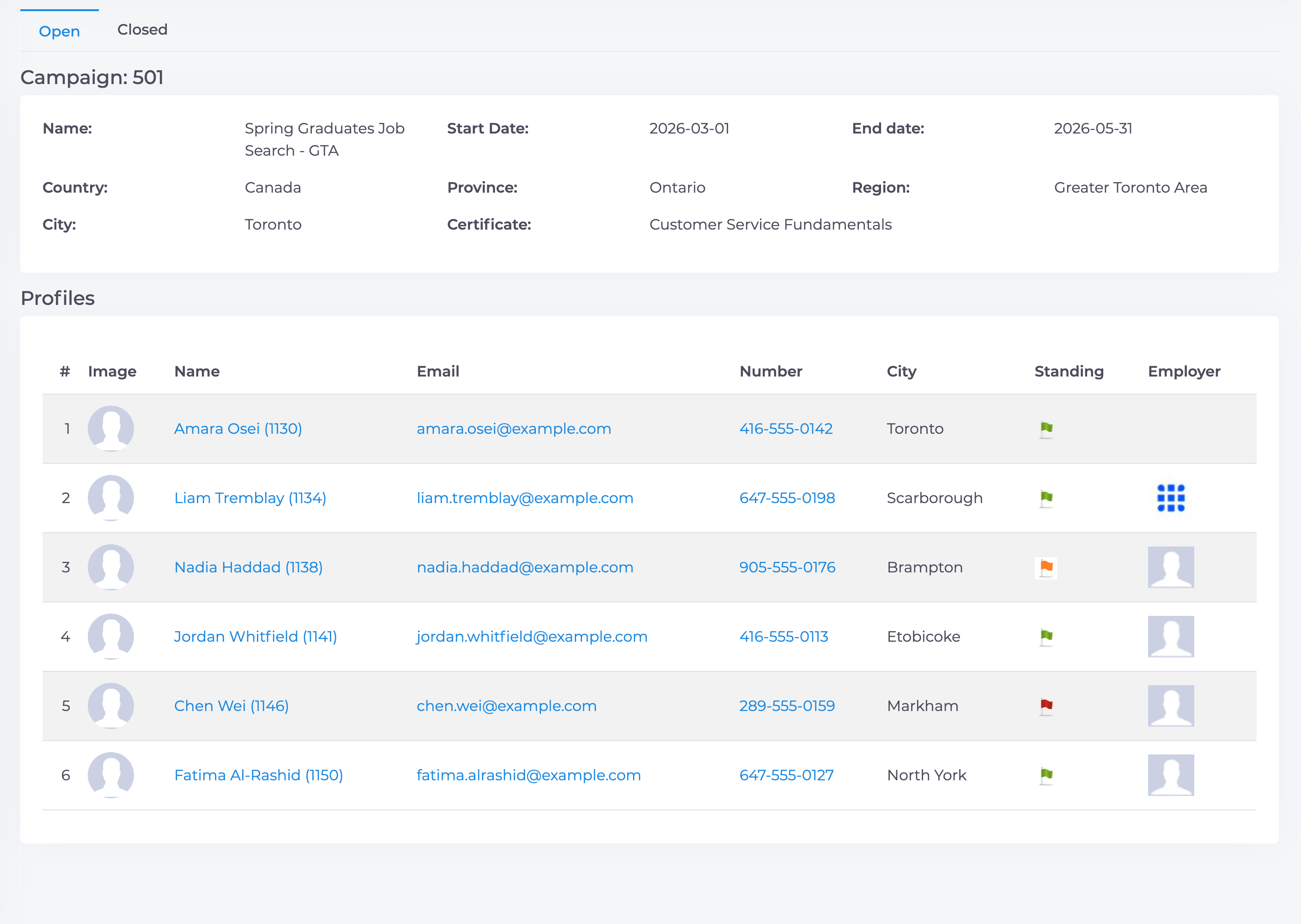Click Chen Wei's profile image
This screenshot has width=1301, height=924.
click(x=111, y=706)
